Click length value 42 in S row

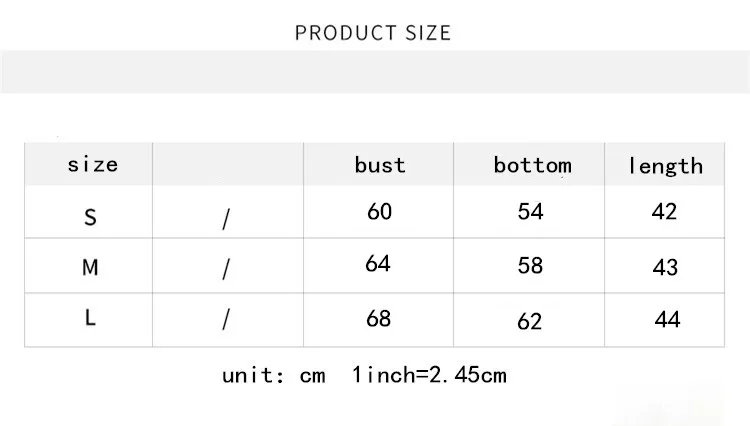click(664, 211)
